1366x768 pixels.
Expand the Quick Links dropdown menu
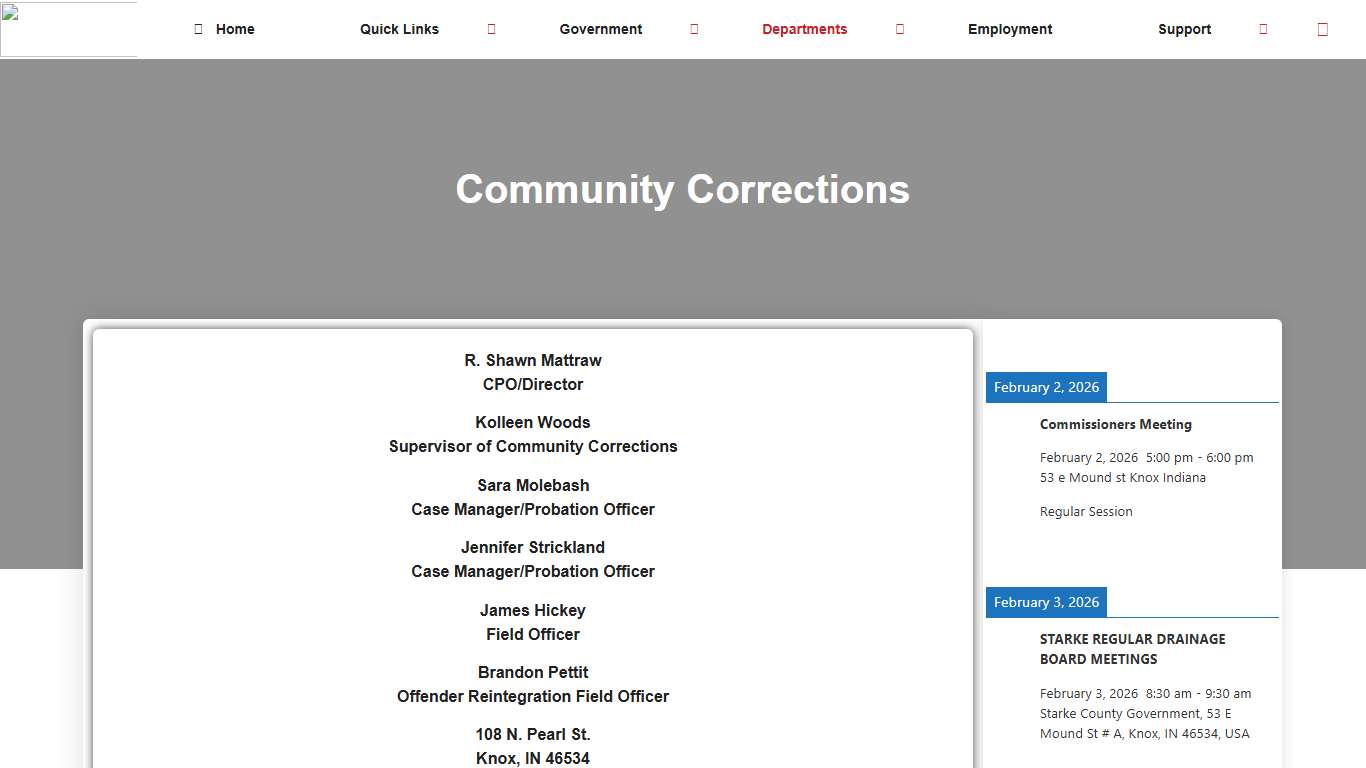coord(399,29)
